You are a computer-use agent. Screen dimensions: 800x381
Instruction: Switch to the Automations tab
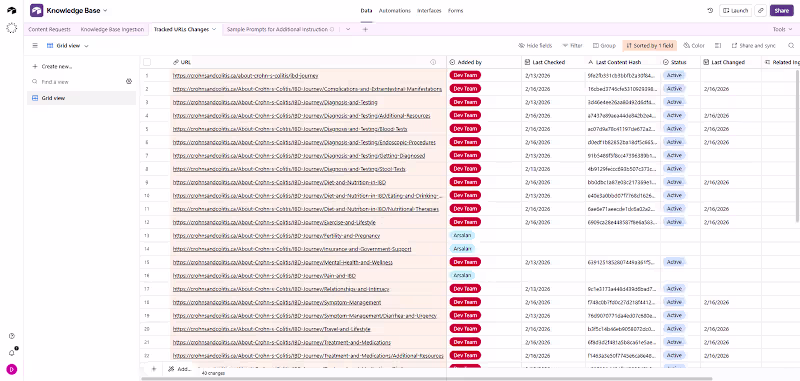395,11
